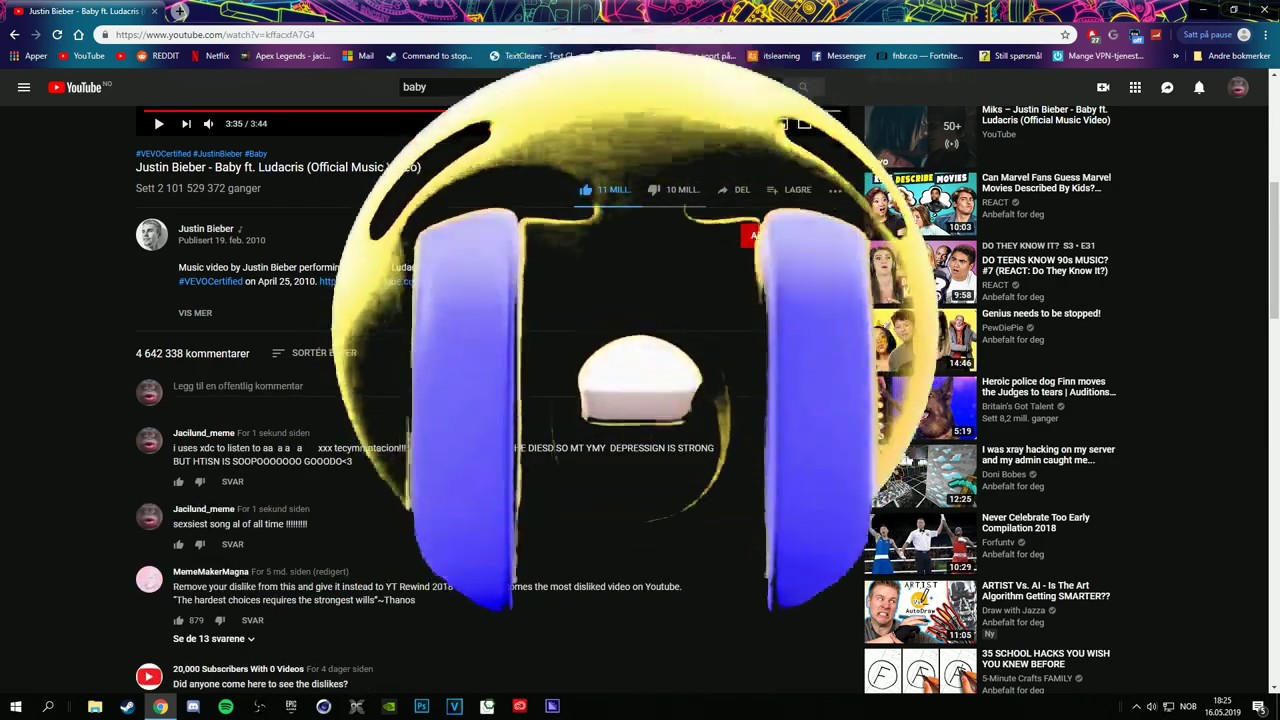Open the YouTube guide hamburger menu

coord(24,87)
